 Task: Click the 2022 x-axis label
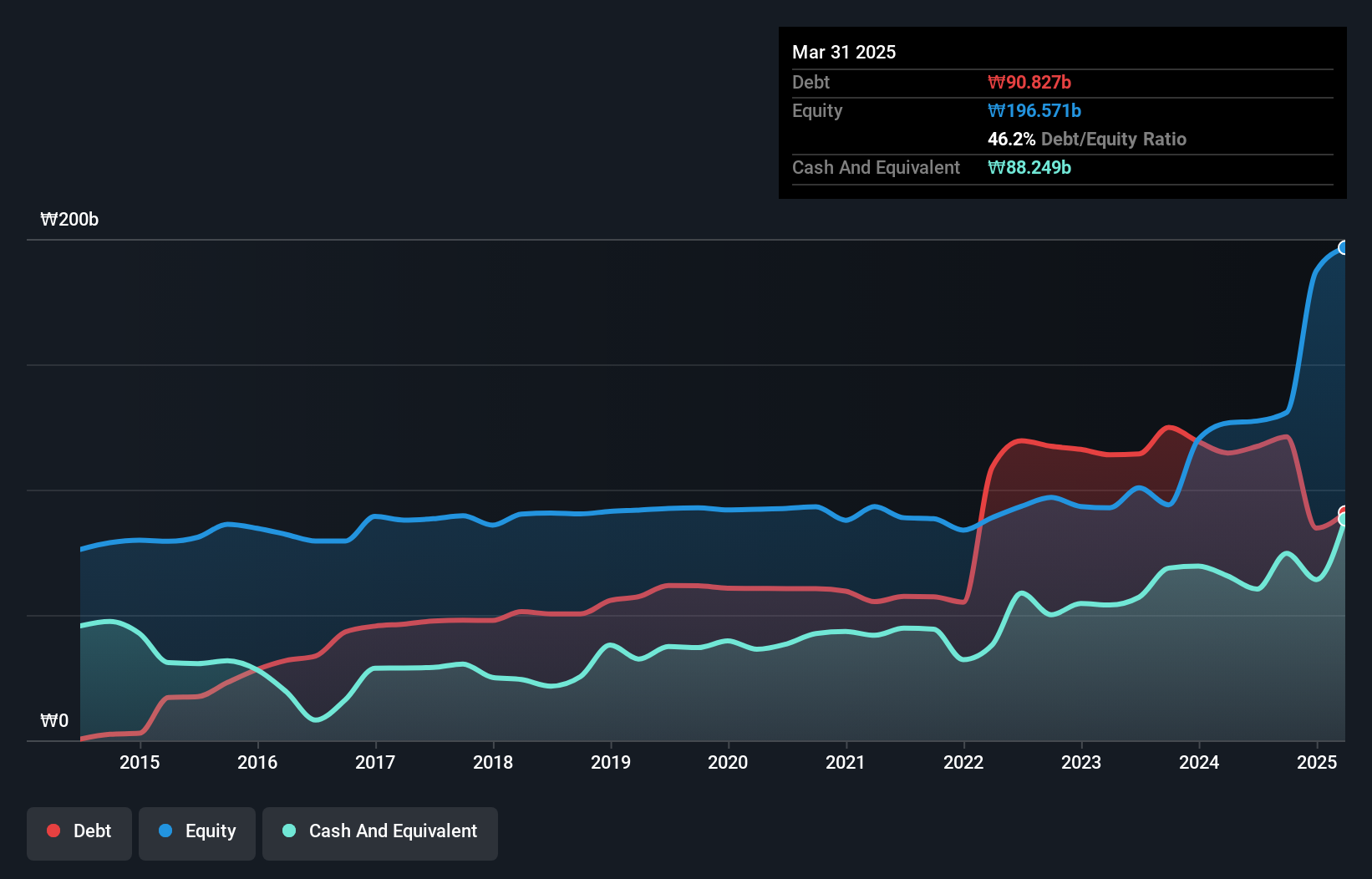(x=963, y=762)
